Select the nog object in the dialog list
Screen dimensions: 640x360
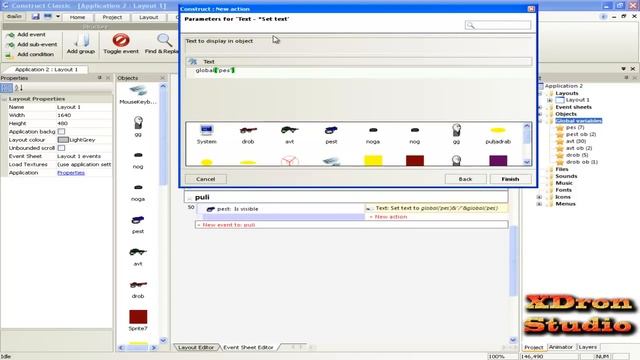pos(414,135)
